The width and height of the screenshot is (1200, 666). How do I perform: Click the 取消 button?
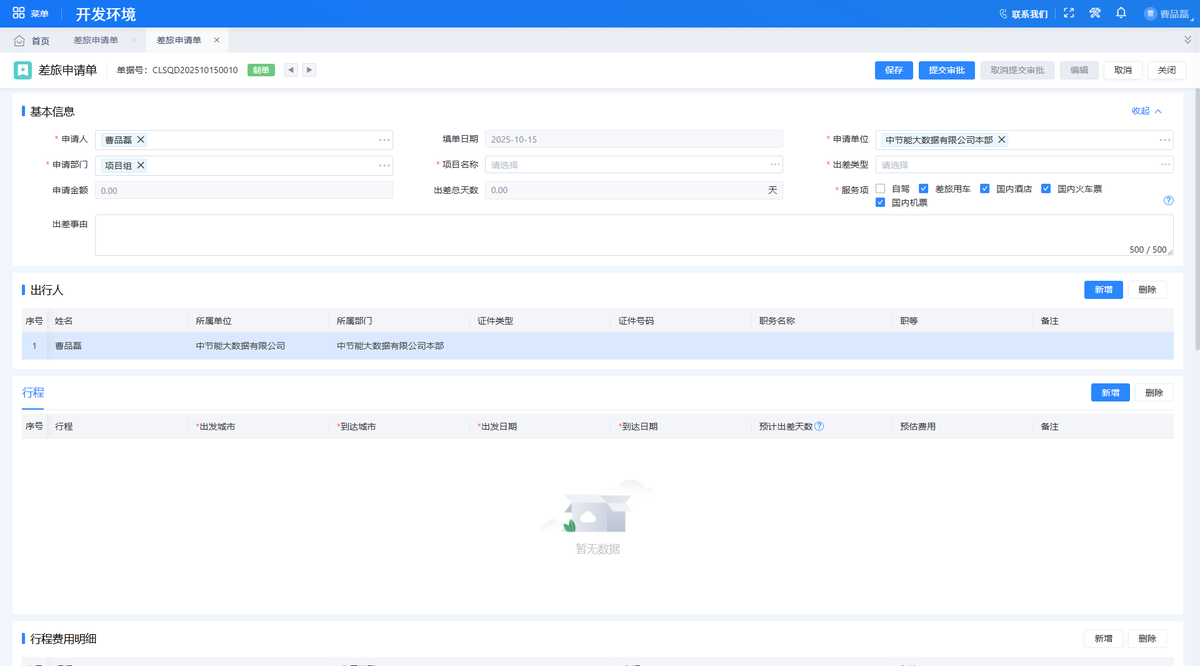[1123, 70]
